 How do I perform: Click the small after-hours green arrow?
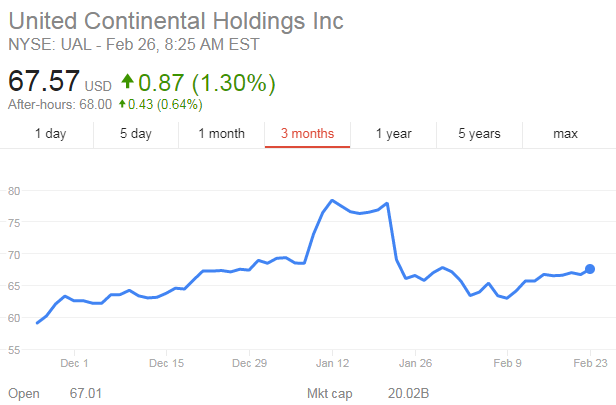pyautogui.click(x=122, y=104)
